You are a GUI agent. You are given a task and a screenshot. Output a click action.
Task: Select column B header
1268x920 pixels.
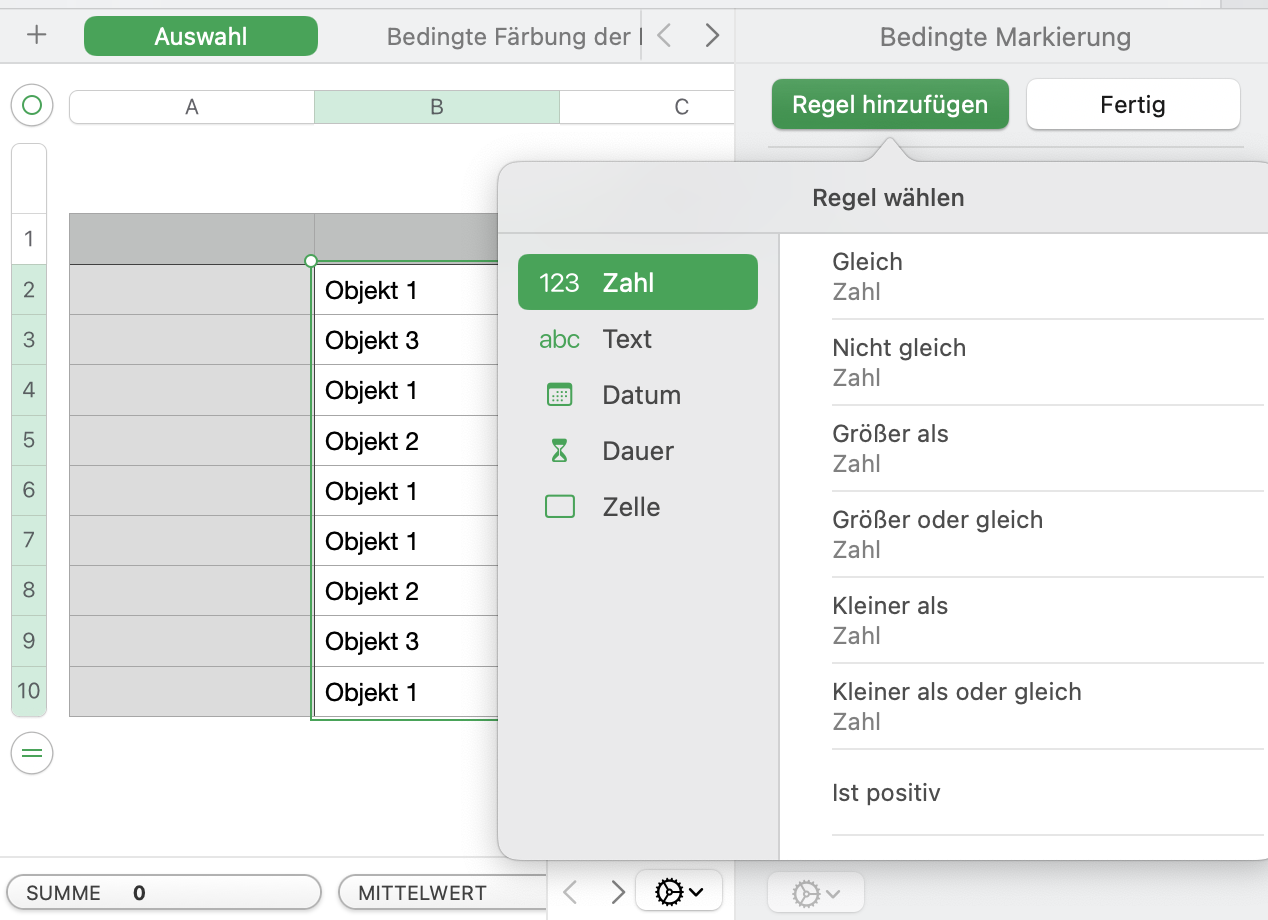[437, 107]
